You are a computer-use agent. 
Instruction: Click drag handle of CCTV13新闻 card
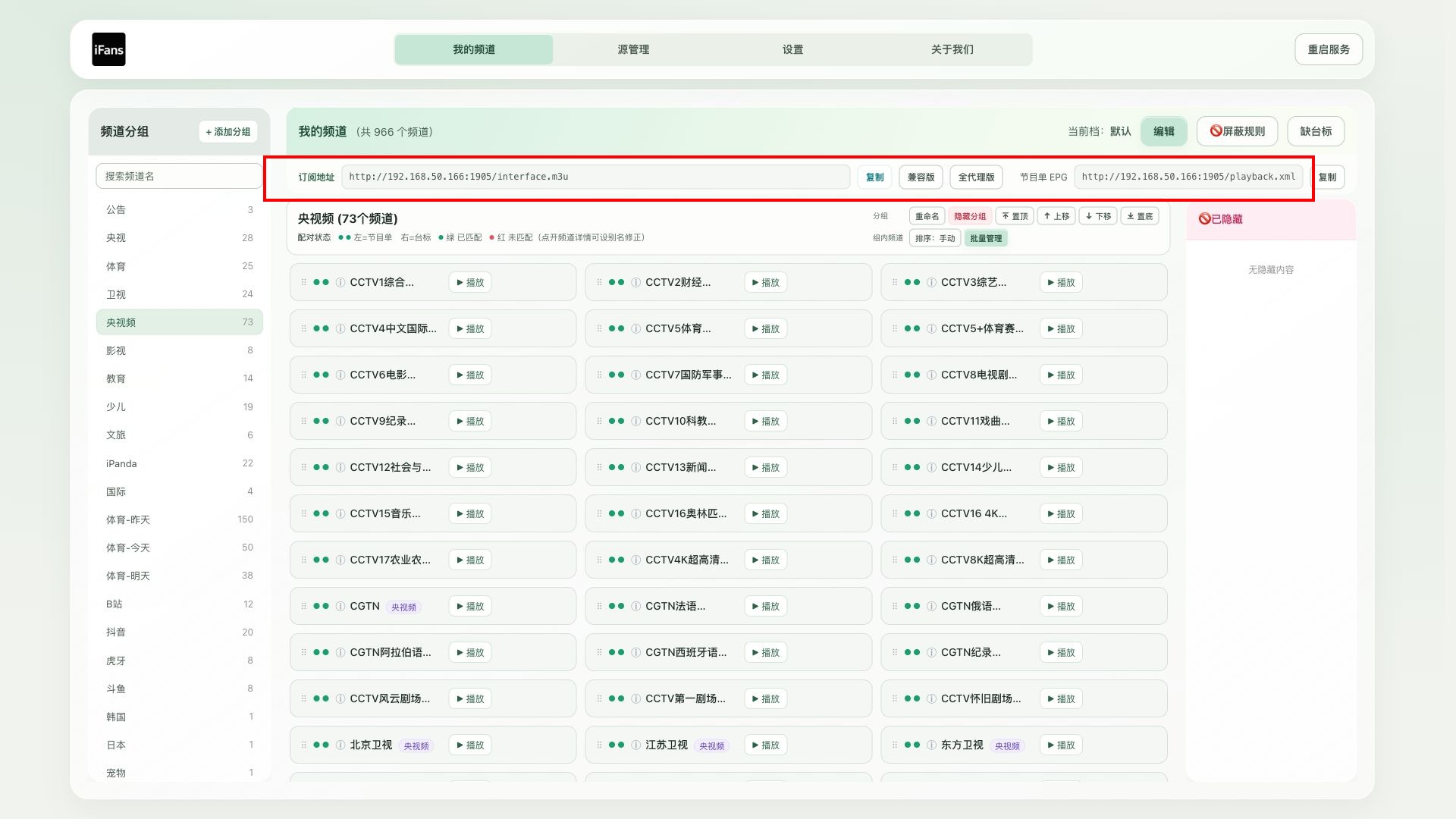(x=600, y=467)
